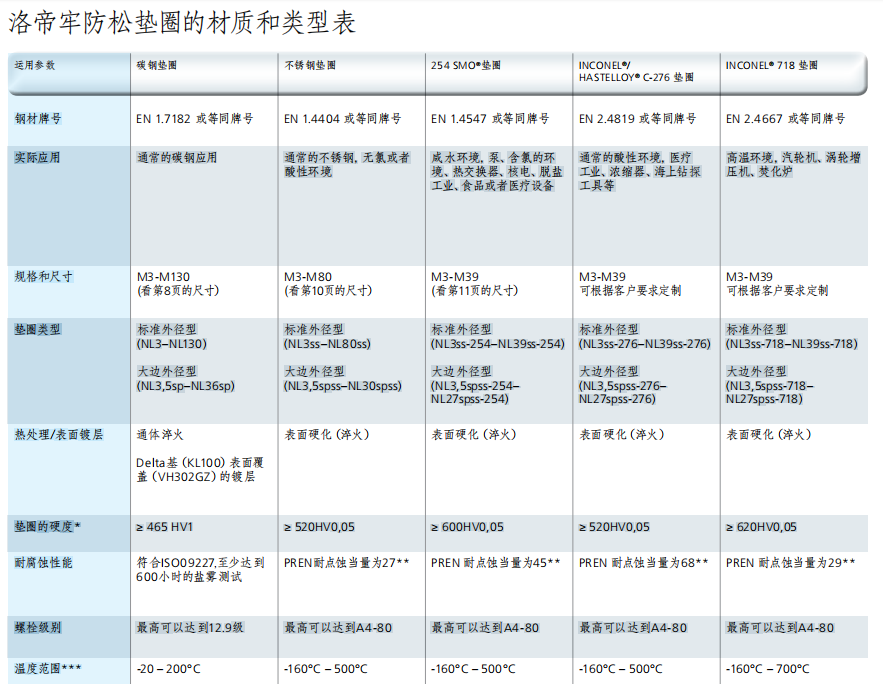Select the ≥ 600HV0,05 hardness value

tap(467, 527)
